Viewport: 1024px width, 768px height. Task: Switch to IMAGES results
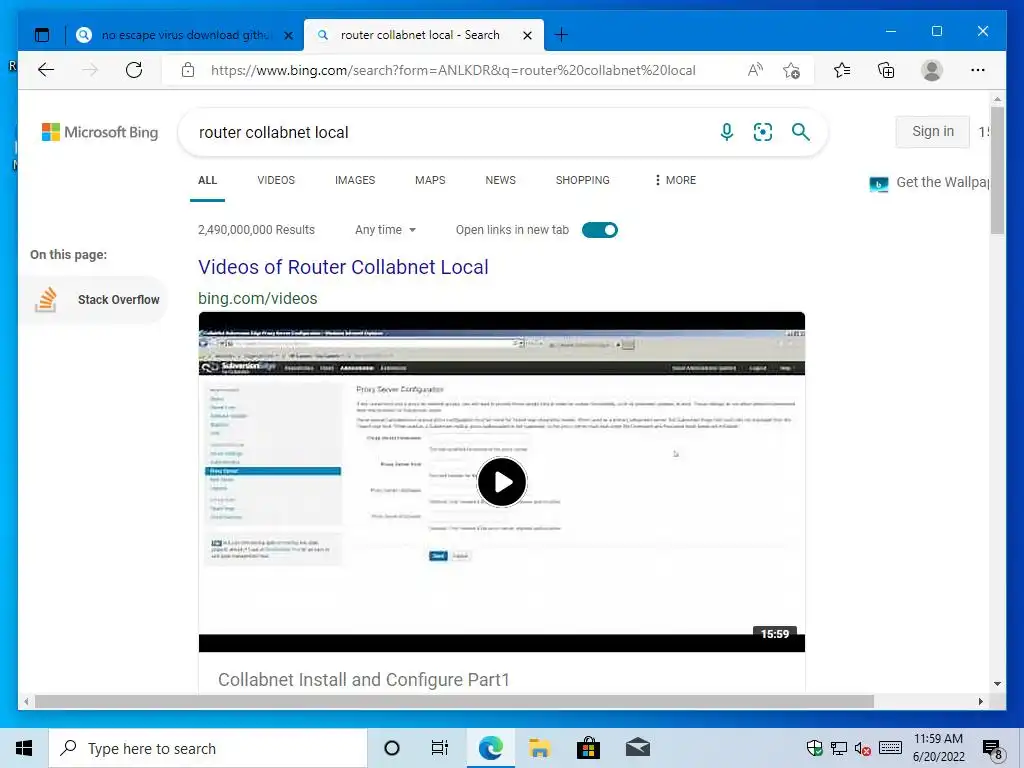pyautogui.click(x=355, y=180)
